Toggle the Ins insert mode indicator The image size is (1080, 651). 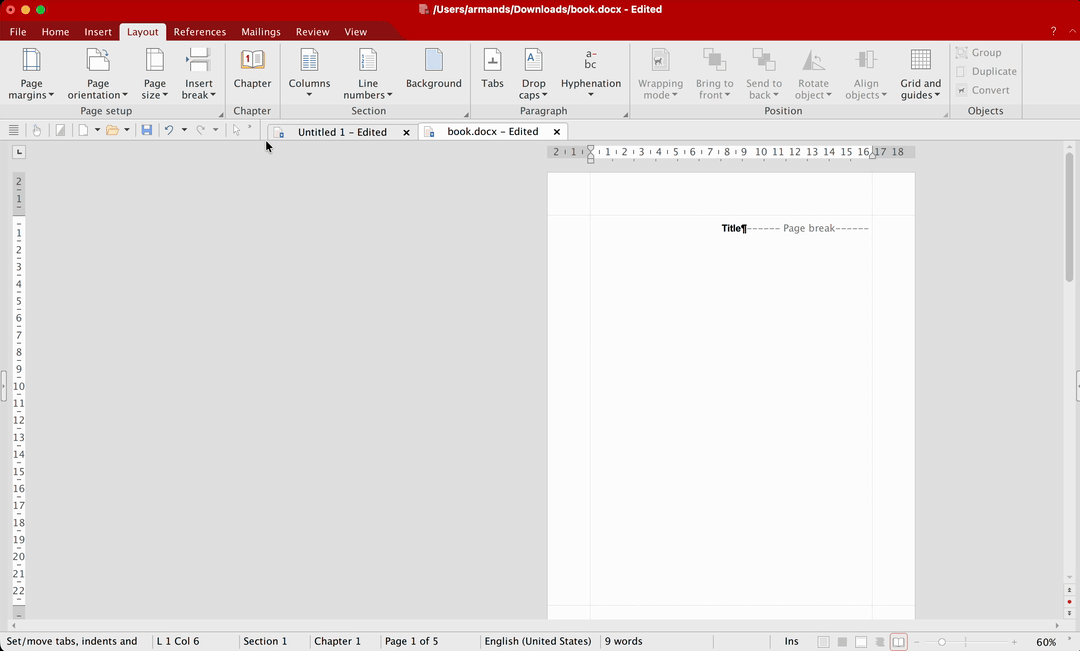(x=791, y=641)
